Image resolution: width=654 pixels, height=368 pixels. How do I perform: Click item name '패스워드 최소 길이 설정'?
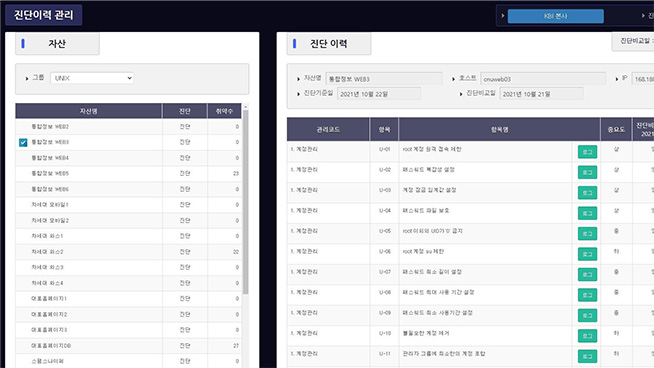432,272
